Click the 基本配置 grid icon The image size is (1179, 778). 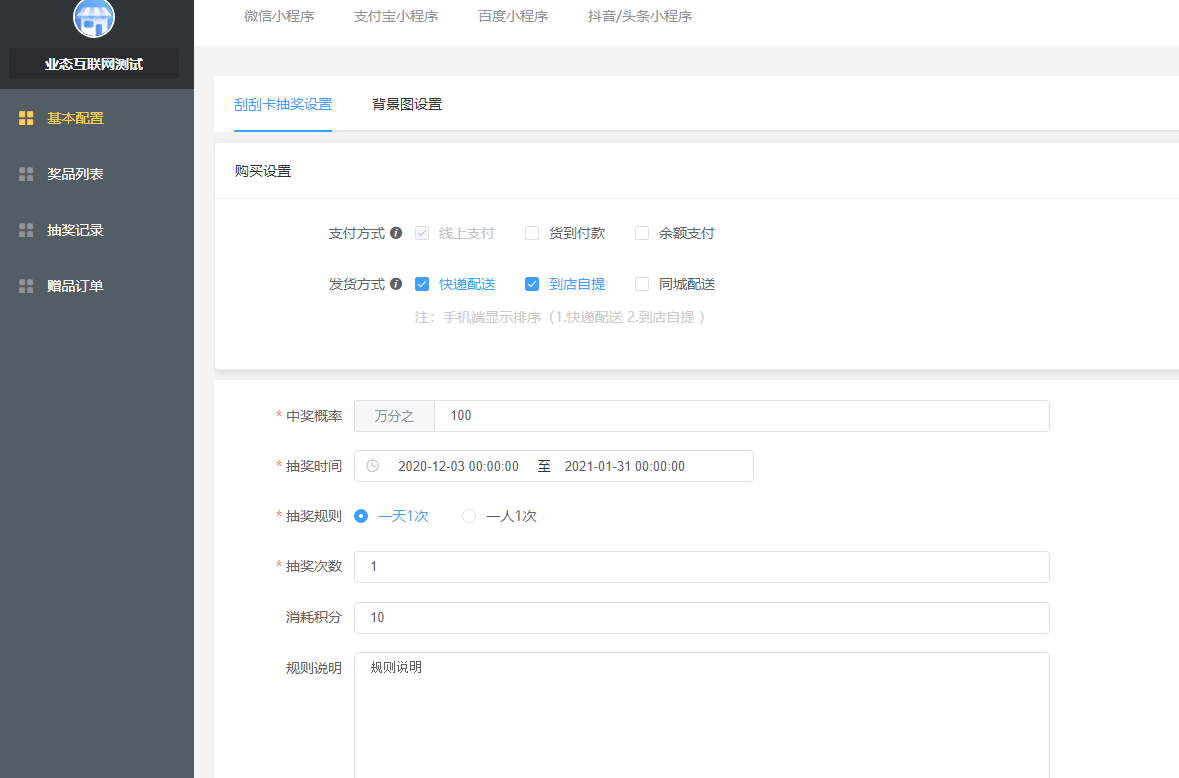click(x=26, y=118)
